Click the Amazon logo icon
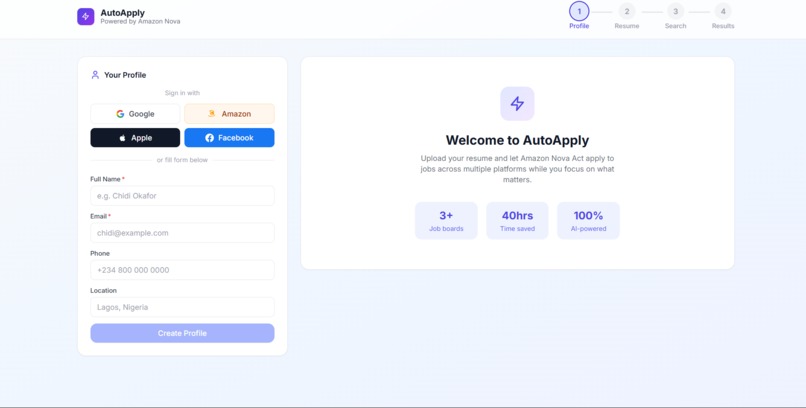This screenshot has width=806, height=408. (211, 114)
